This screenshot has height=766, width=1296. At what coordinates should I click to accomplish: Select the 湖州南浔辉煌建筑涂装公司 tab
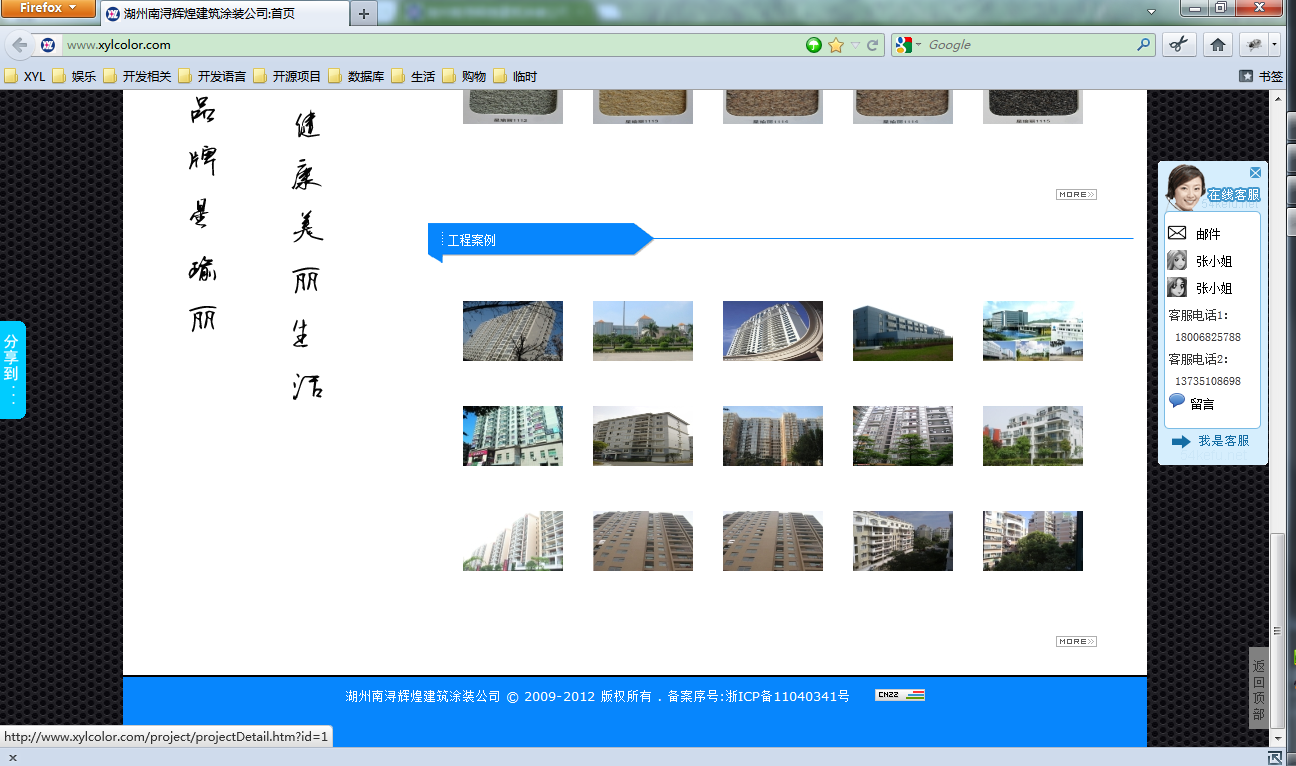[224, 14]
